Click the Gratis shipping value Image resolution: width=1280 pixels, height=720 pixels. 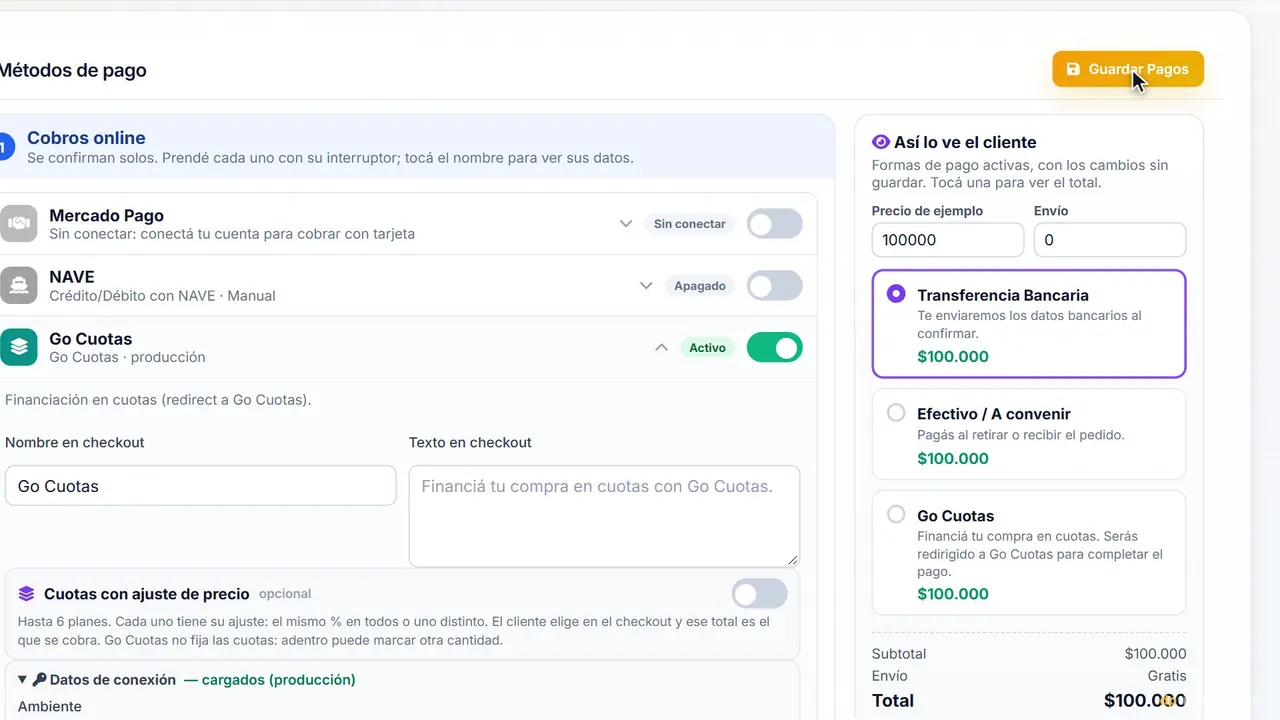click(1167, 676)
